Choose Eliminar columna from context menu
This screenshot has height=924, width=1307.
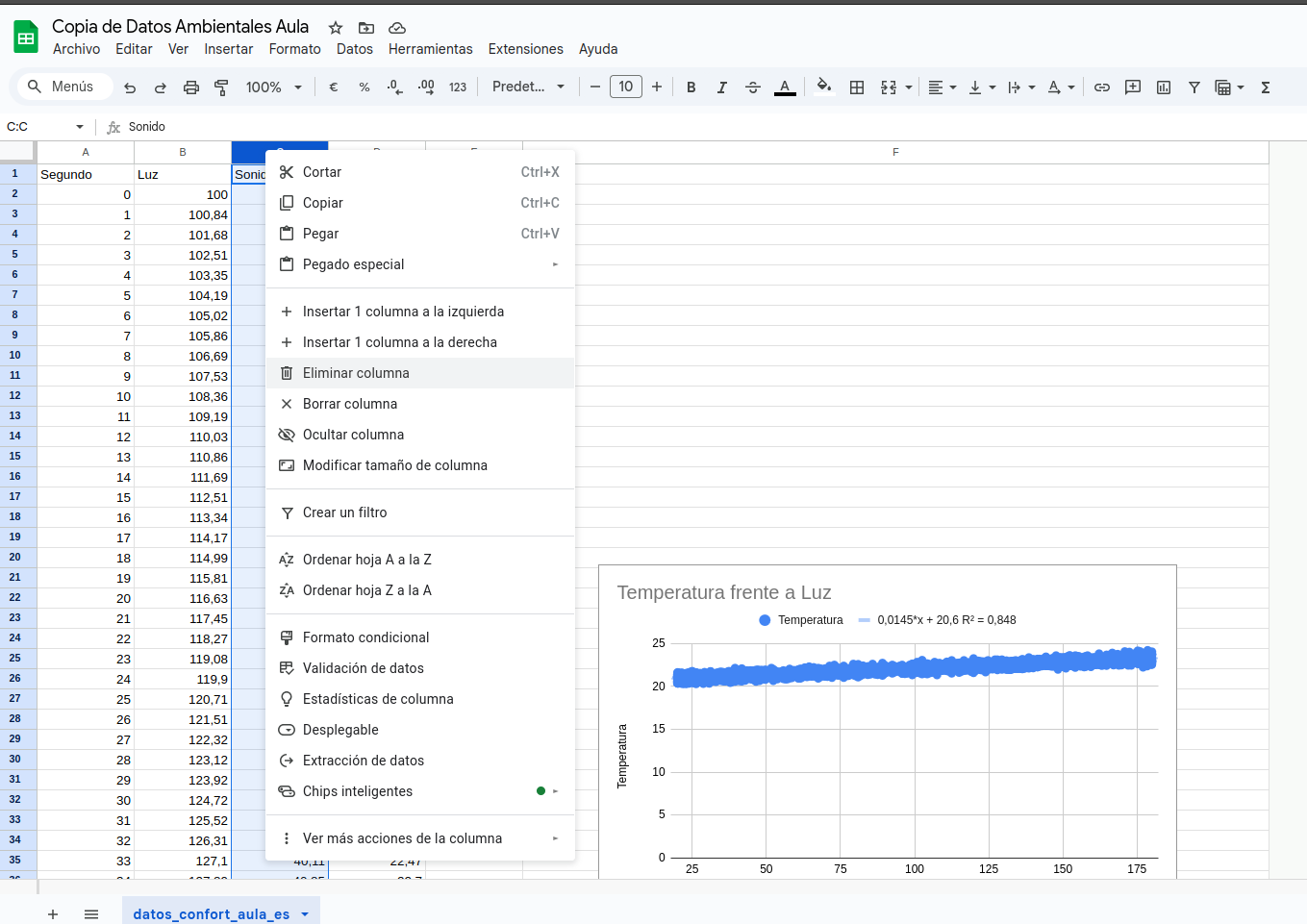(x=356, y=373)
